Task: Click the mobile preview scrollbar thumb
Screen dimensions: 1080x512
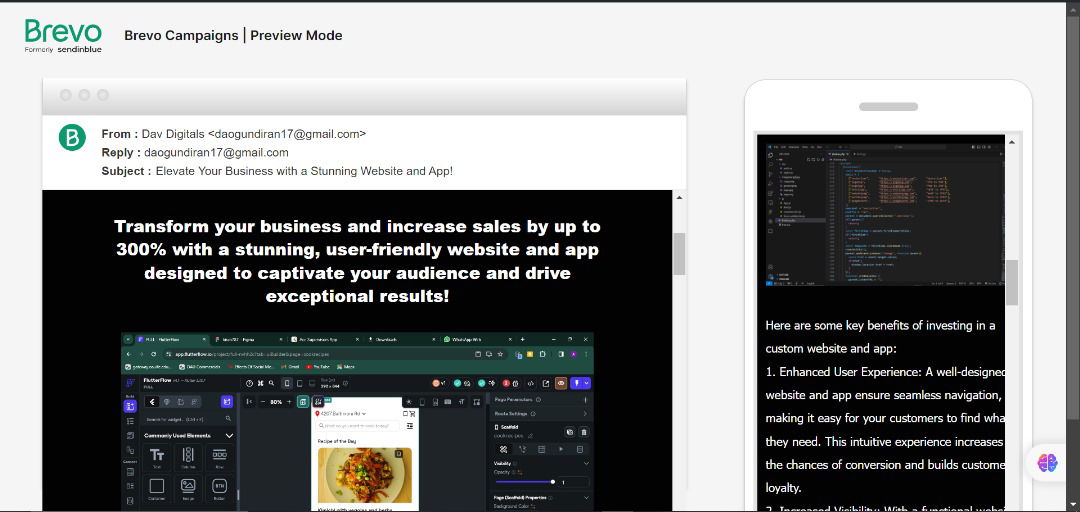Action: click(x=1011, y=282)
